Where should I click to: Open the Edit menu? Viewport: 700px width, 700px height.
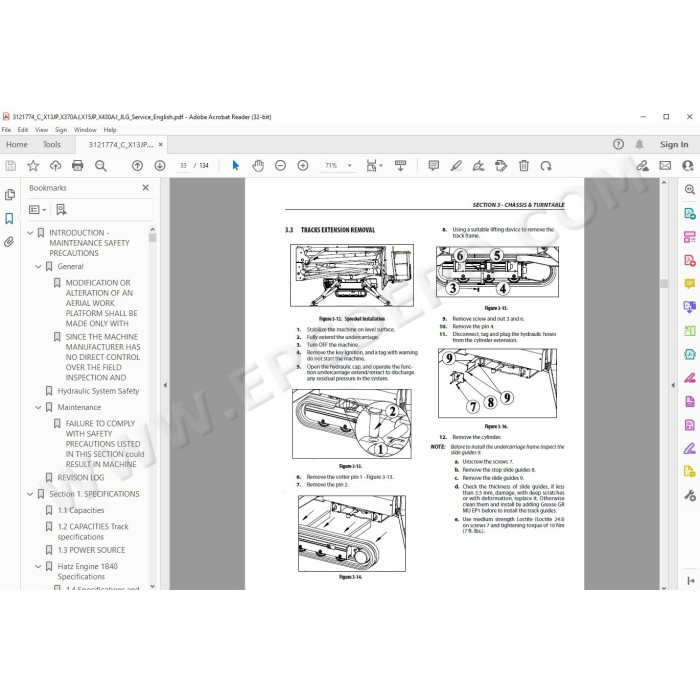tap(23, 130)
